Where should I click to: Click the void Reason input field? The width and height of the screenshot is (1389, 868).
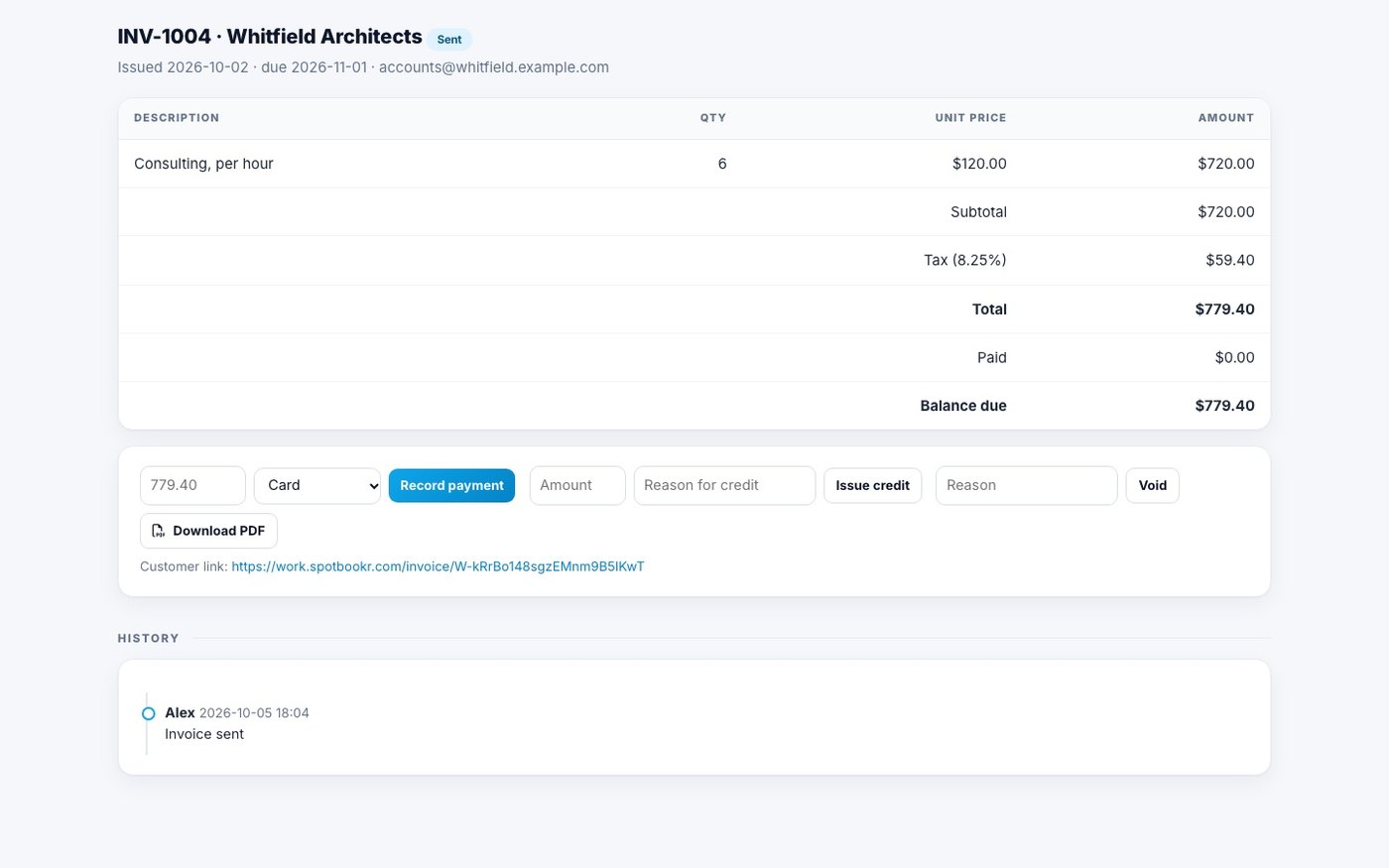pyautogui.click(x=1027, y=485)
